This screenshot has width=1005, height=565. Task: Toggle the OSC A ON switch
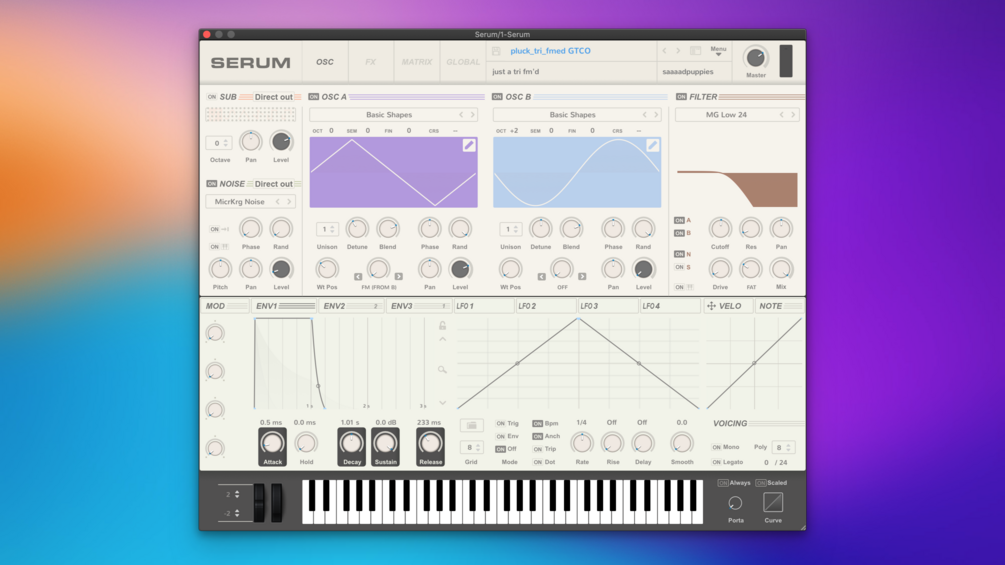313,97
